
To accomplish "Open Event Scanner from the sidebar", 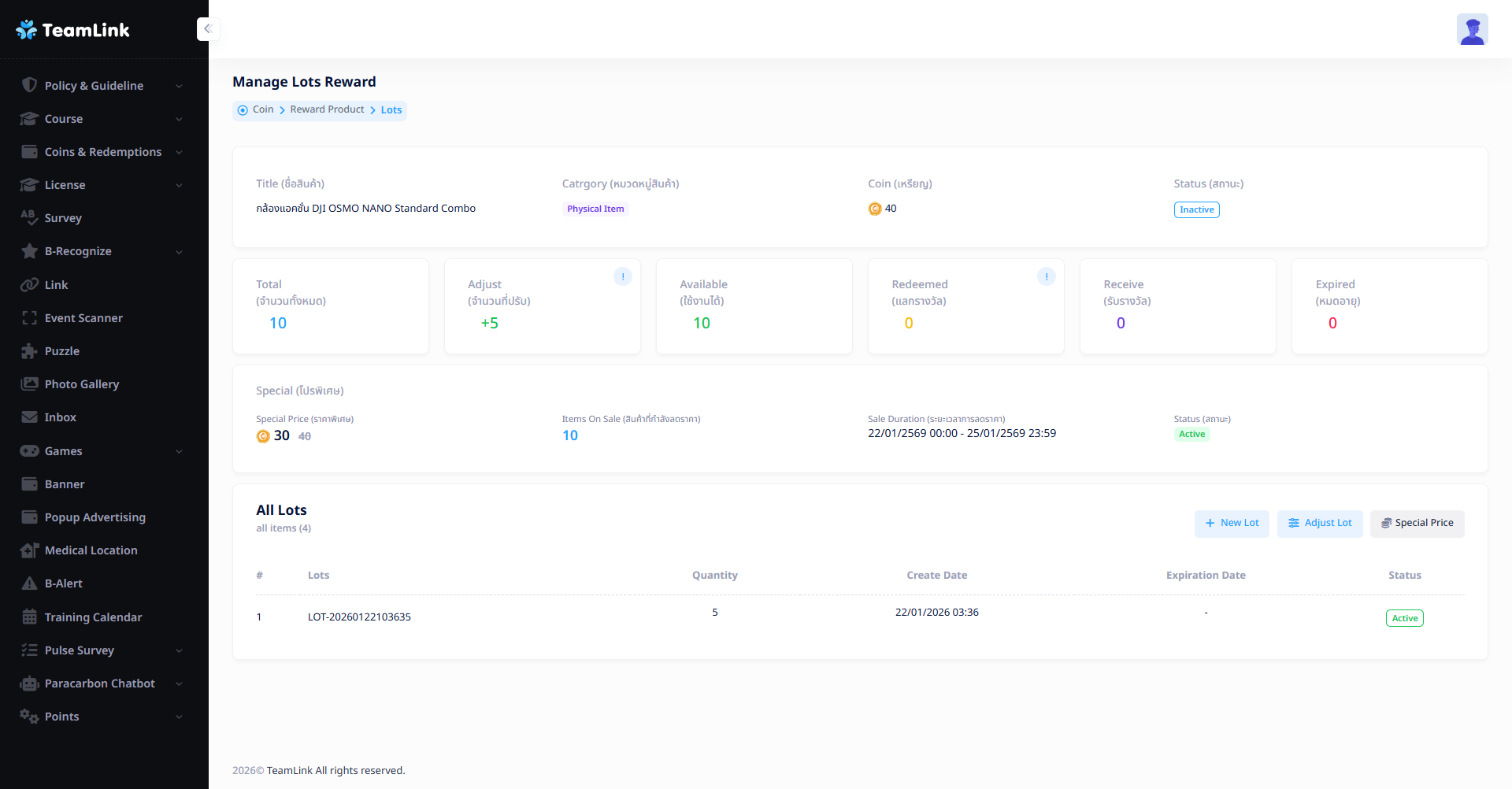I will (x=83, y=318).
